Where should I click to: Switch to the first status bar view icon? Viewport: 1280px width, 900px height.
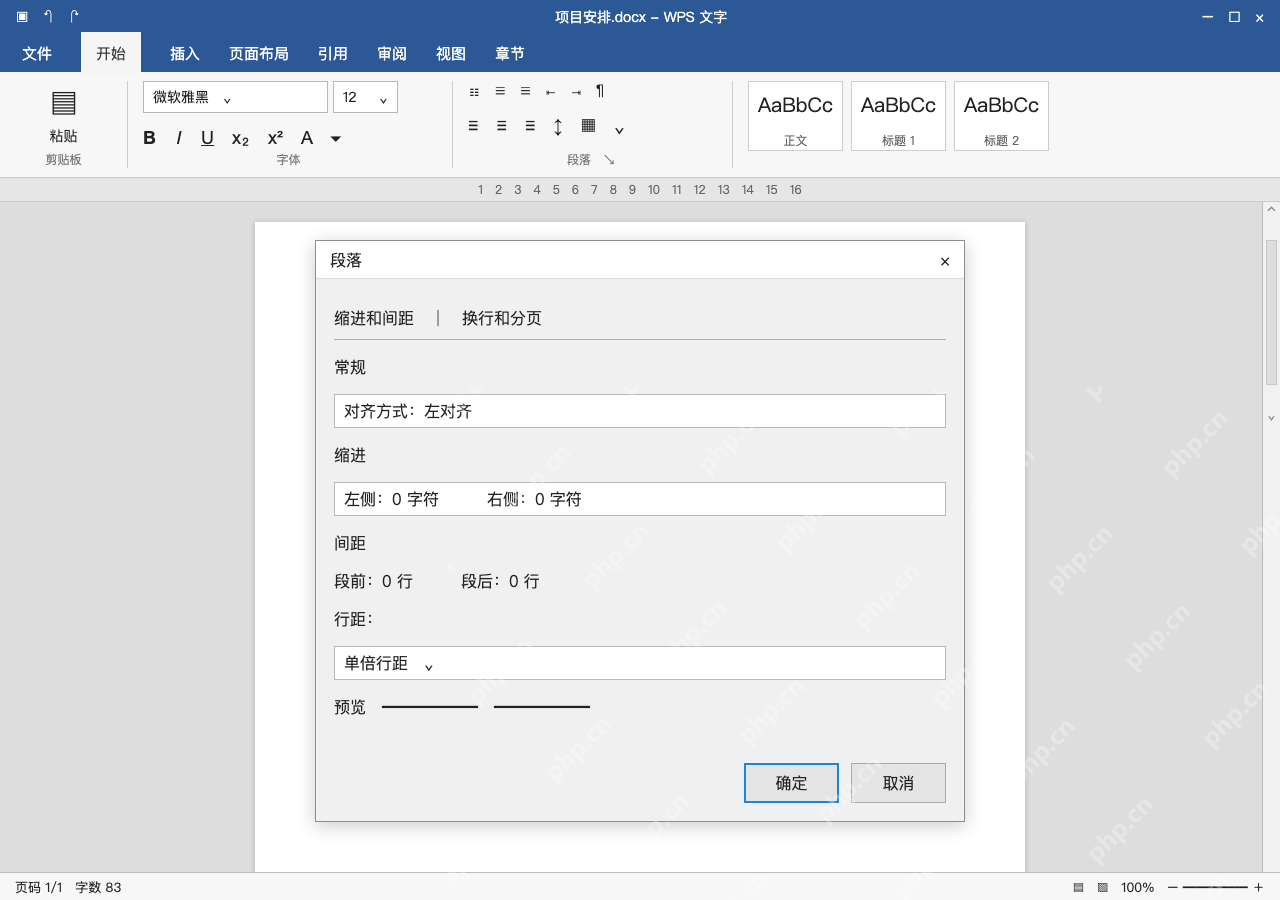point(1078,887)
